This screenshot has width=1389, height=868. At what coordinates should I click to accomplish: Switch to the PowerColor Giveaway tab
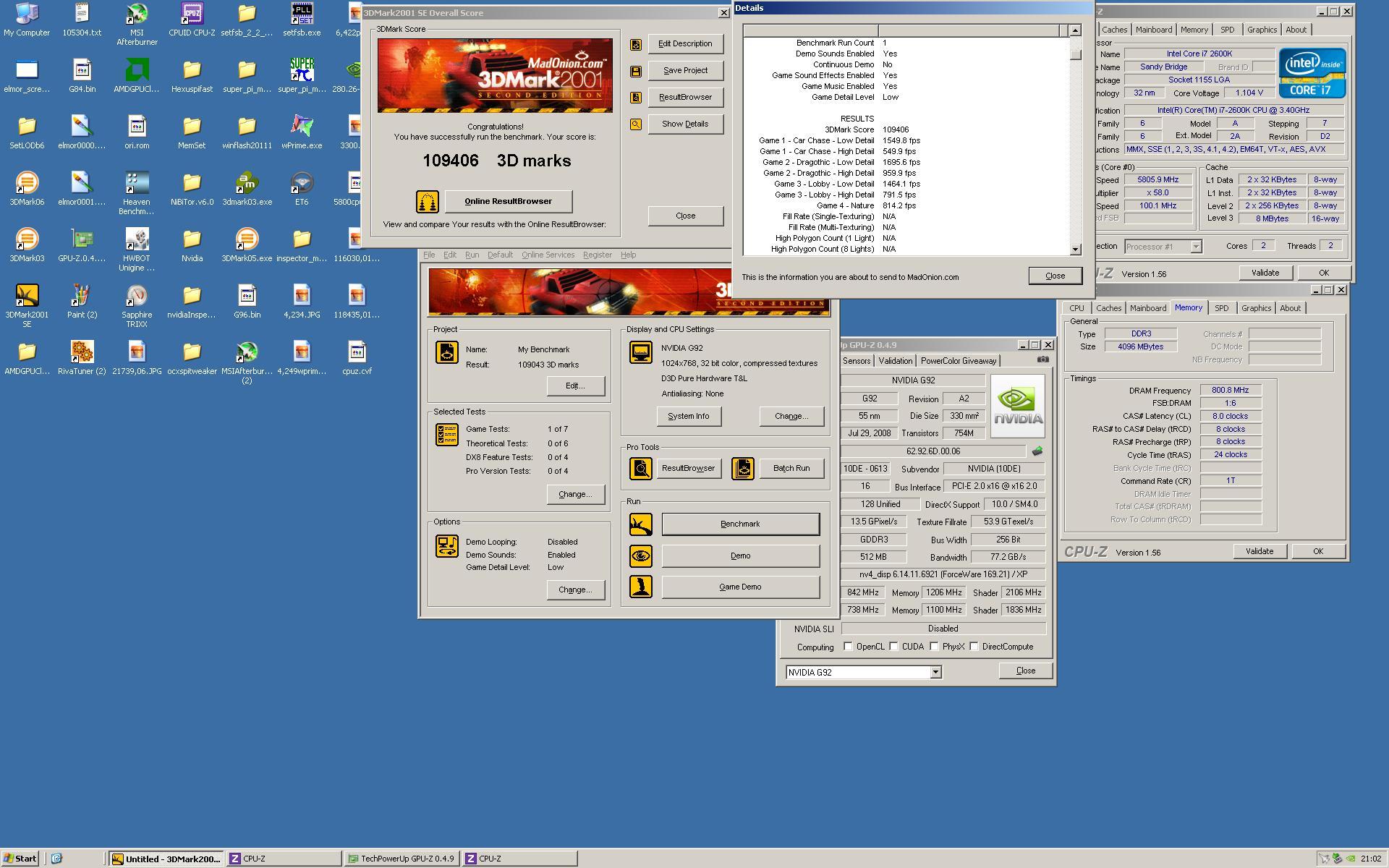tap(959, 361)
